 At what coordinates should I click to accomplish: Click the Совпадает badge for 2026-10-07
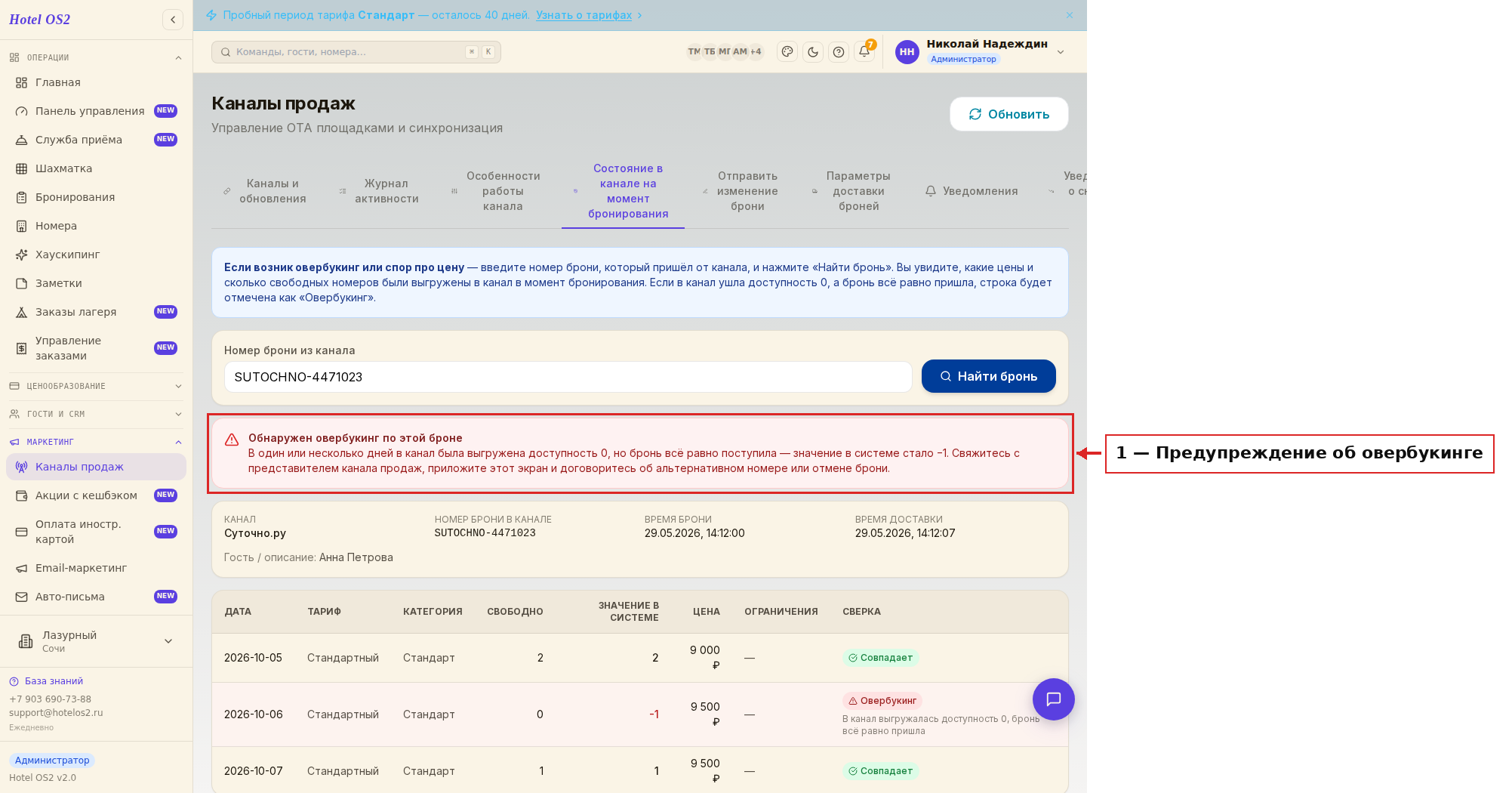(880, 771)
